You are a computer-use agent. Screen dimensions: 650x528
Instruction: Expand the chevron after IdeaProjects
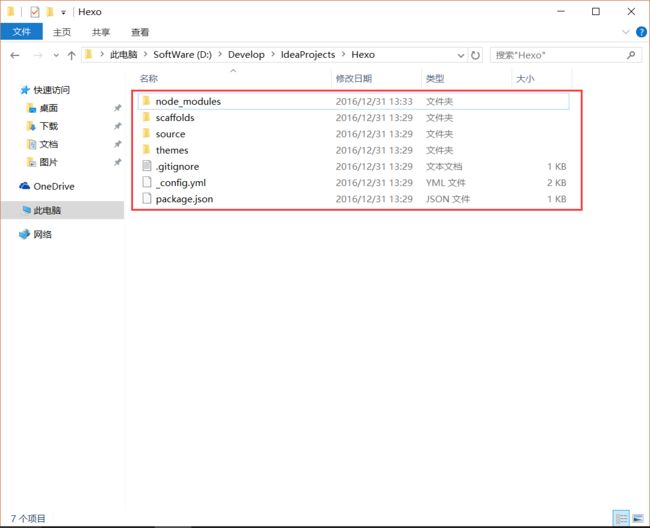click(343, 54)
